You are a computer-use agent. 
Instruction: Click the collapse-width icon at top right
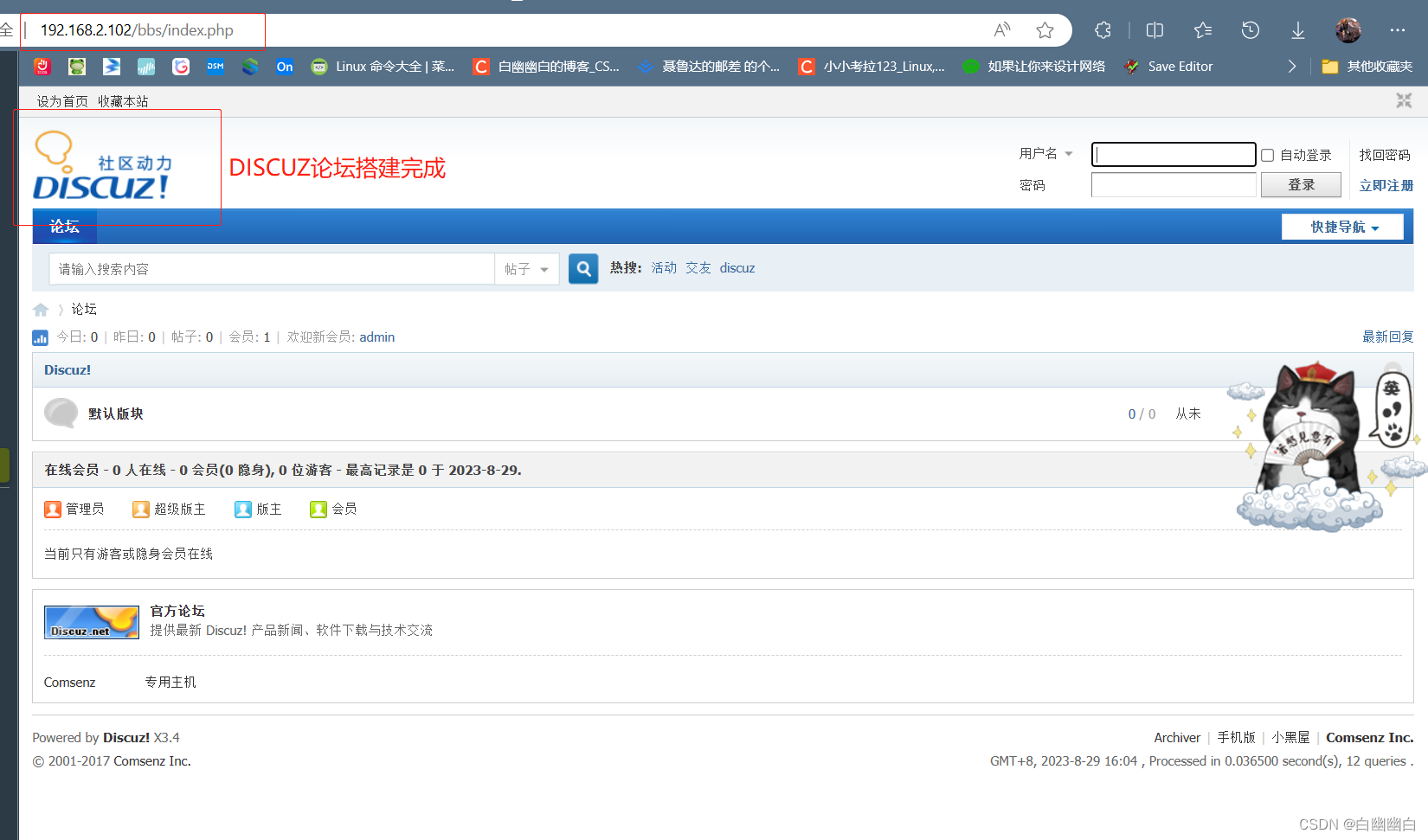tap(1404, 100)
